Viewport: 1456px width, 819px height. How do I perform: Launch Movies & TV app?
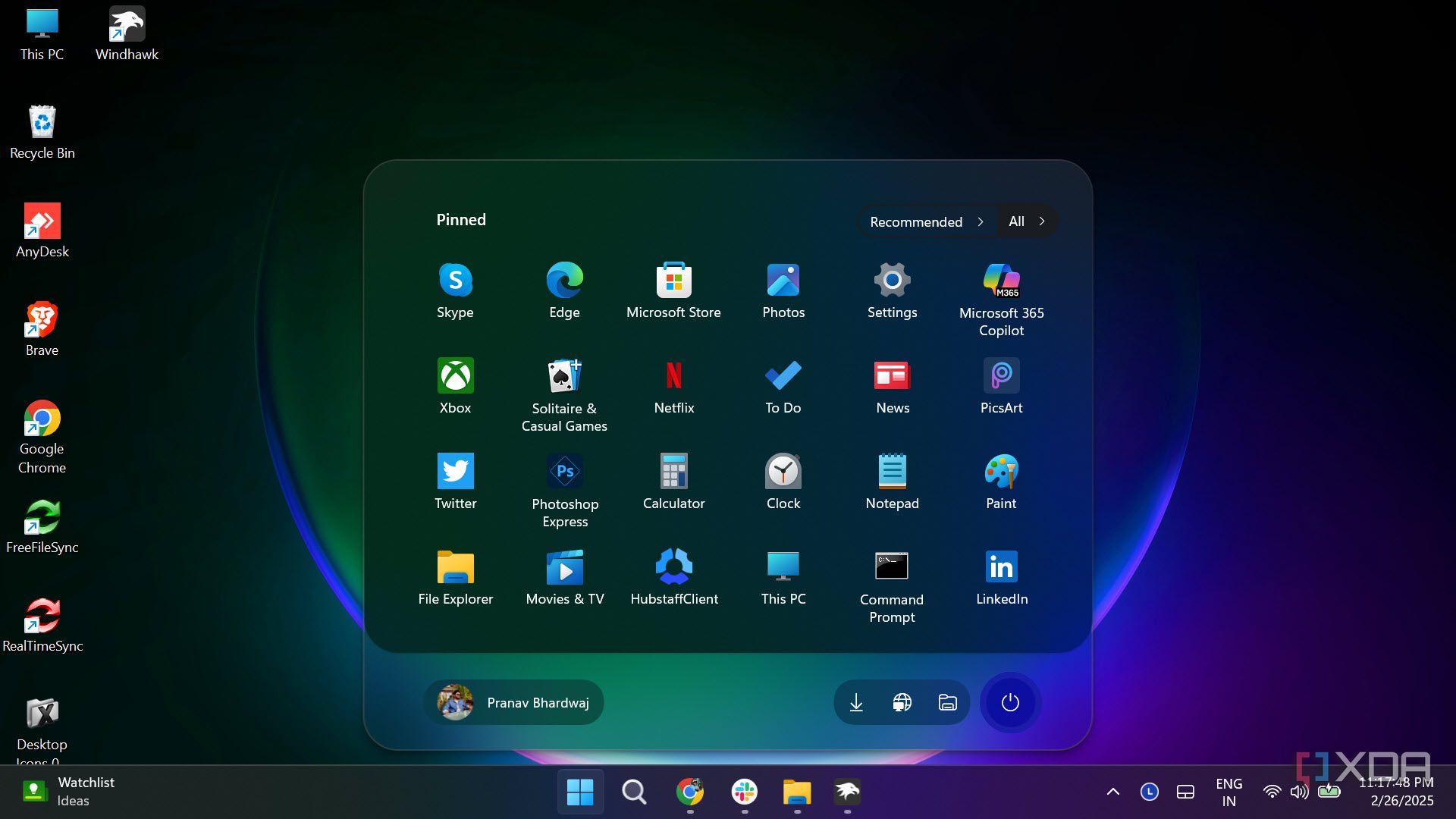[564, 578]
